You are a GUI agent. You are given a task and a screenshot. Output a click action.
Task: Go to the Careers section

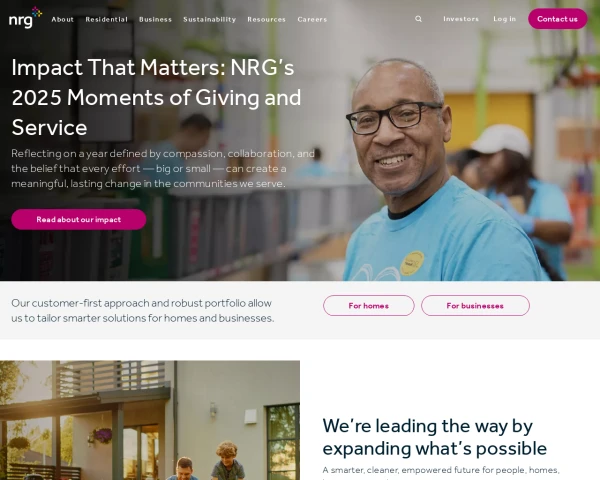(312, 19)
